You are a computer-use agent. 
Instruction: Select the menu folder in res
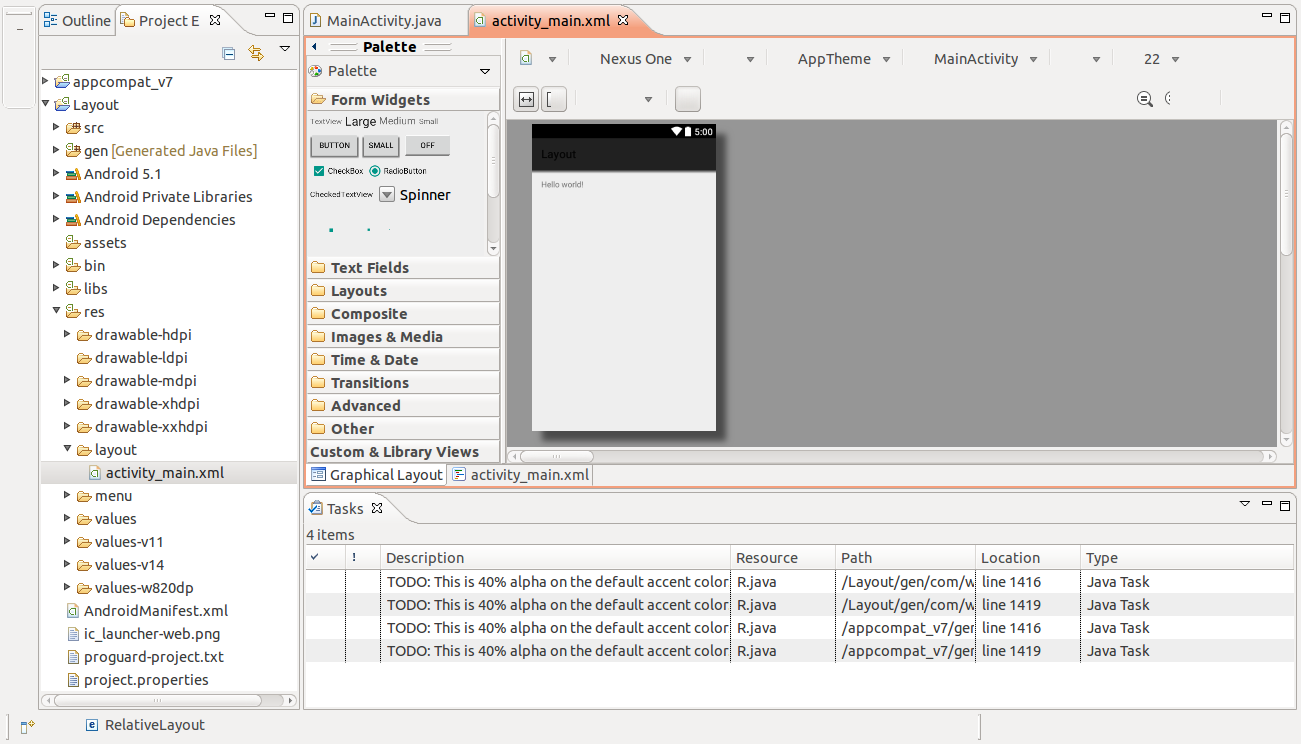pos(113,496)
